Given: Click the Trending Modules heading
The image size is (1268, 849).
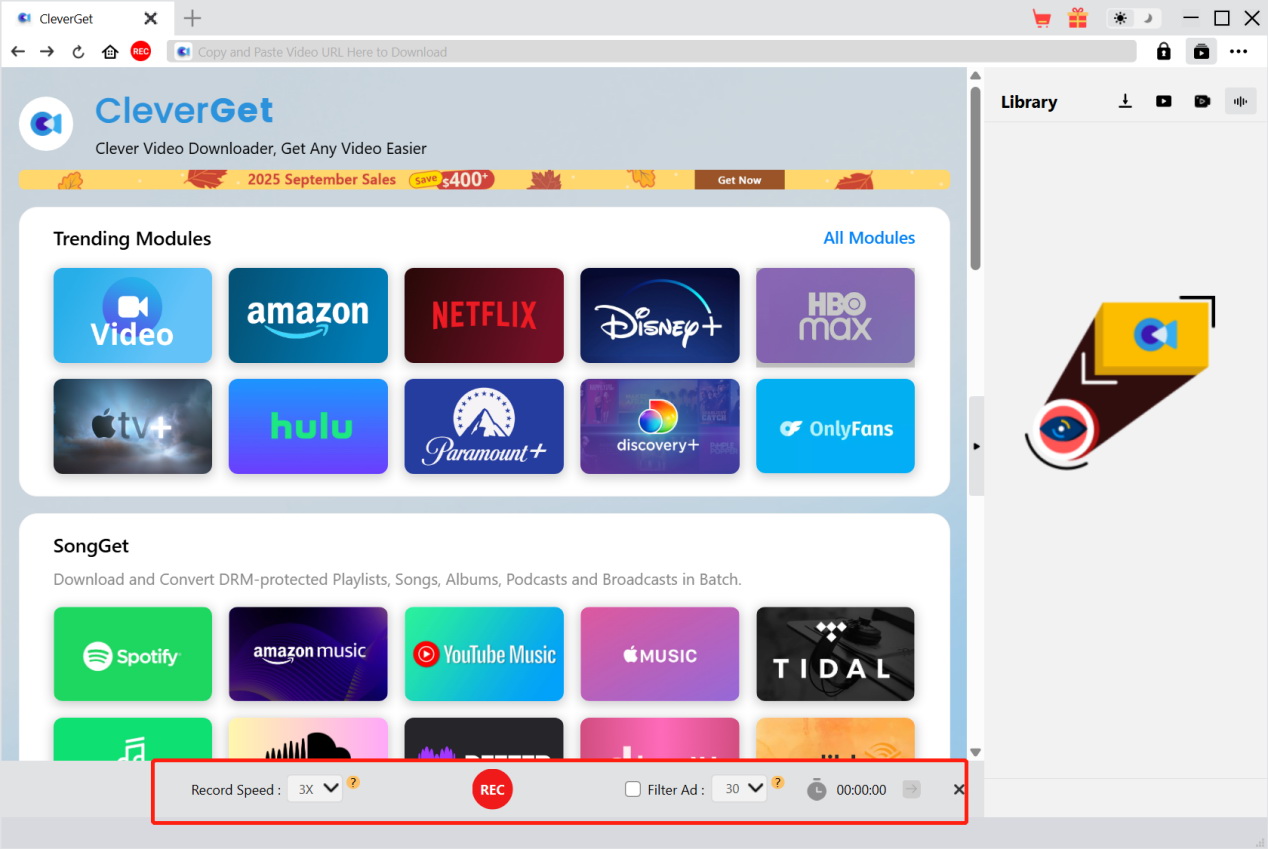Looking at the screenshot, I should (x=132, y=238).
